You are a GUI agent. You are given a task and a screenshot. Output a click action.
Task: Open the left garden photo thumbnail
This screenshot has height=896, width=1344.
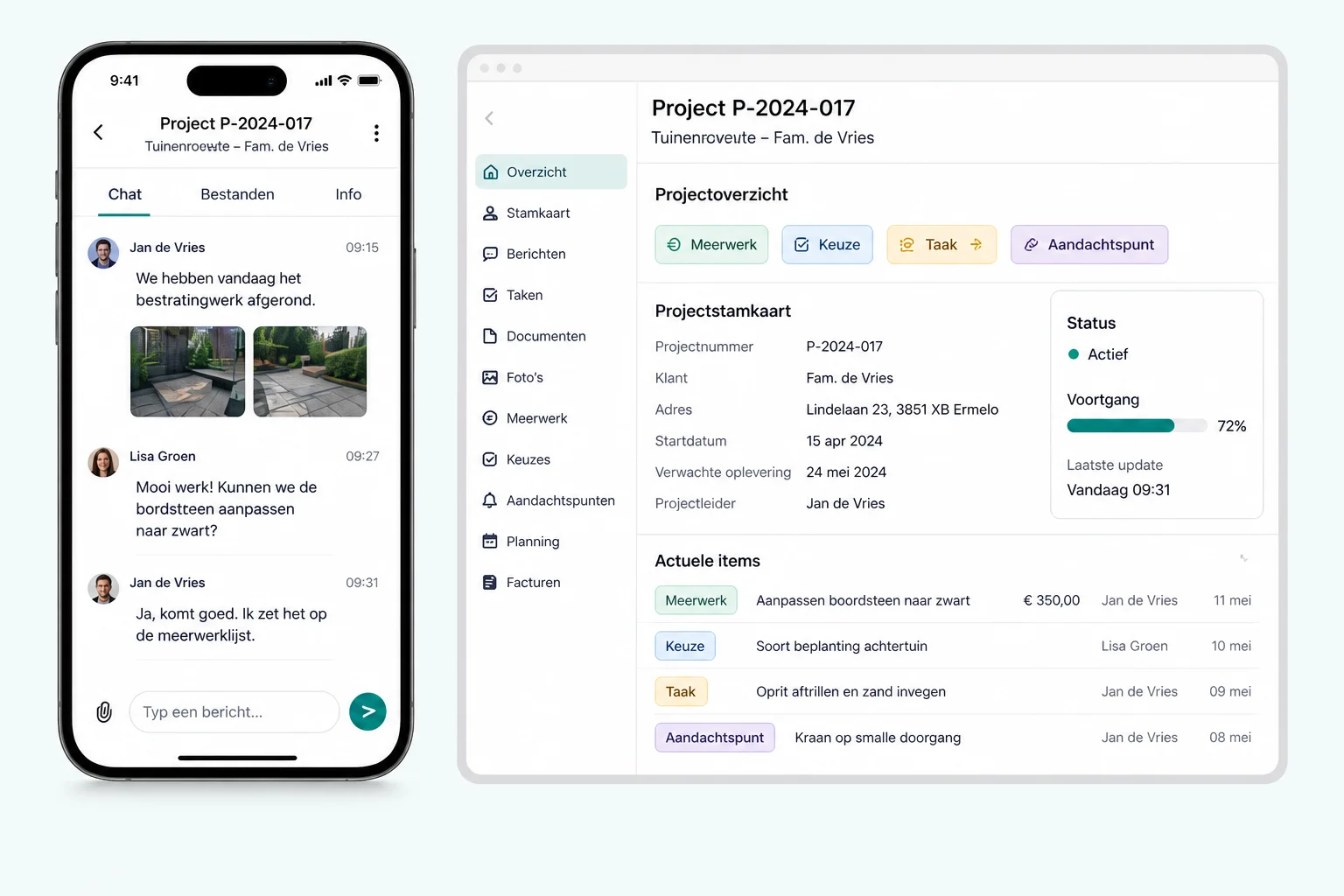pyautogui.click(x=187, y=372)
